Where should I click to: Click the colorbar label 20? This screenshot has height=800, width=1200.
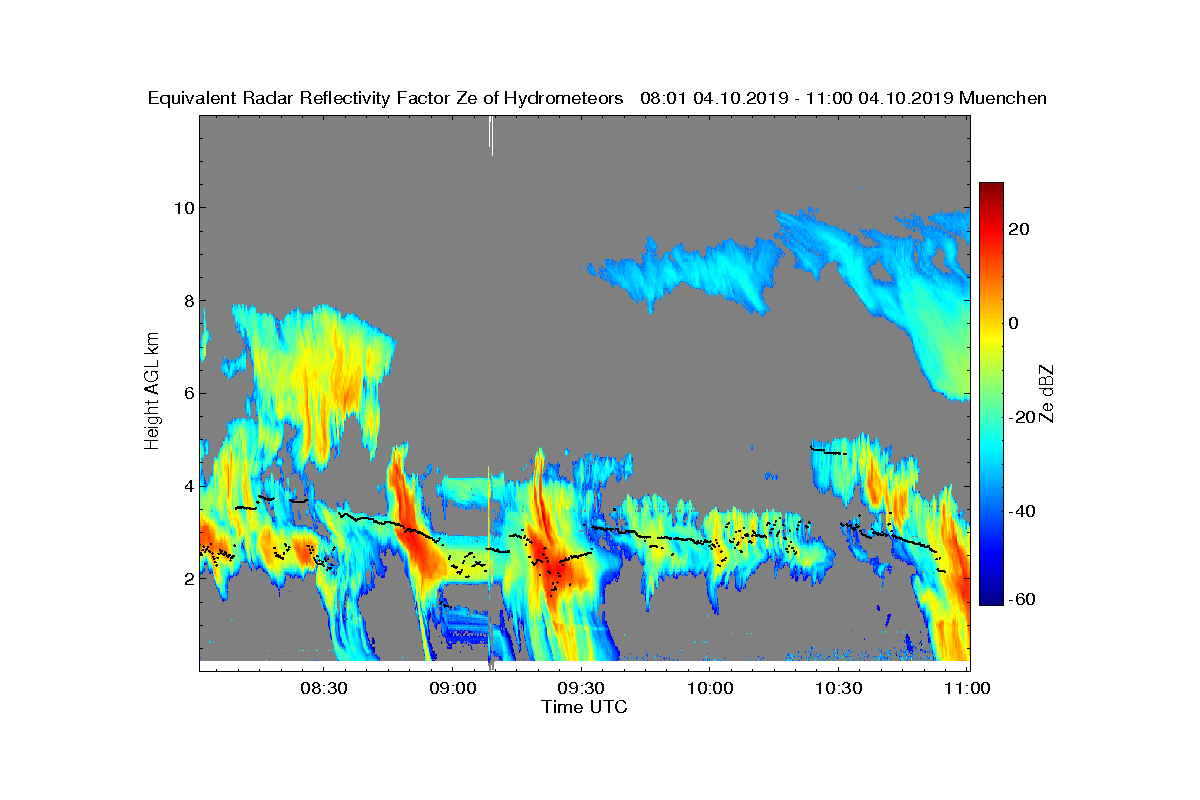1020,229
